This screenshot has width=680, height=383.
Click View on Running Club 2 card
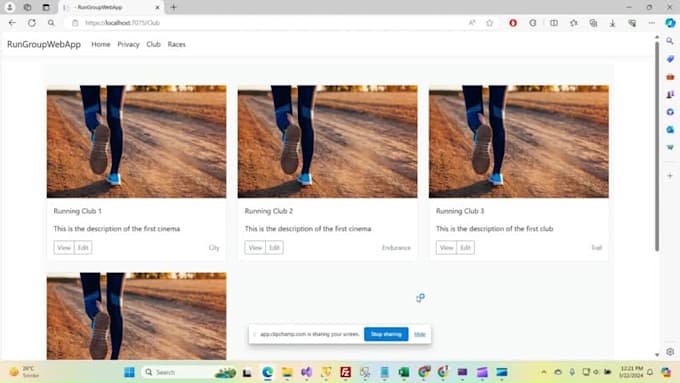255,248
